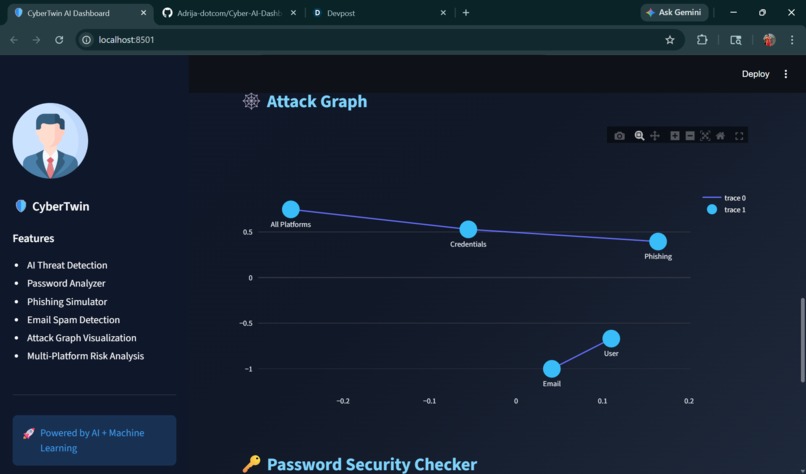Screen dimensions: 806x474
Task: Click the y-axis label 0.5
Action: pos(248,232)
